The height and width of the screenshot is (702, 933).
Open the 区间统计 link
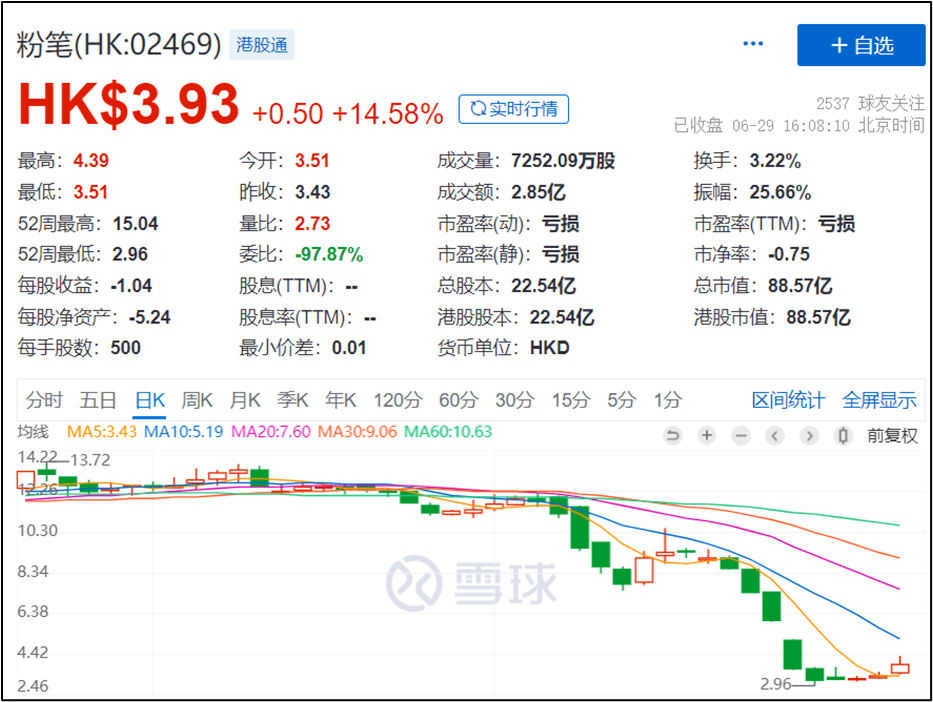pos(788,400)
